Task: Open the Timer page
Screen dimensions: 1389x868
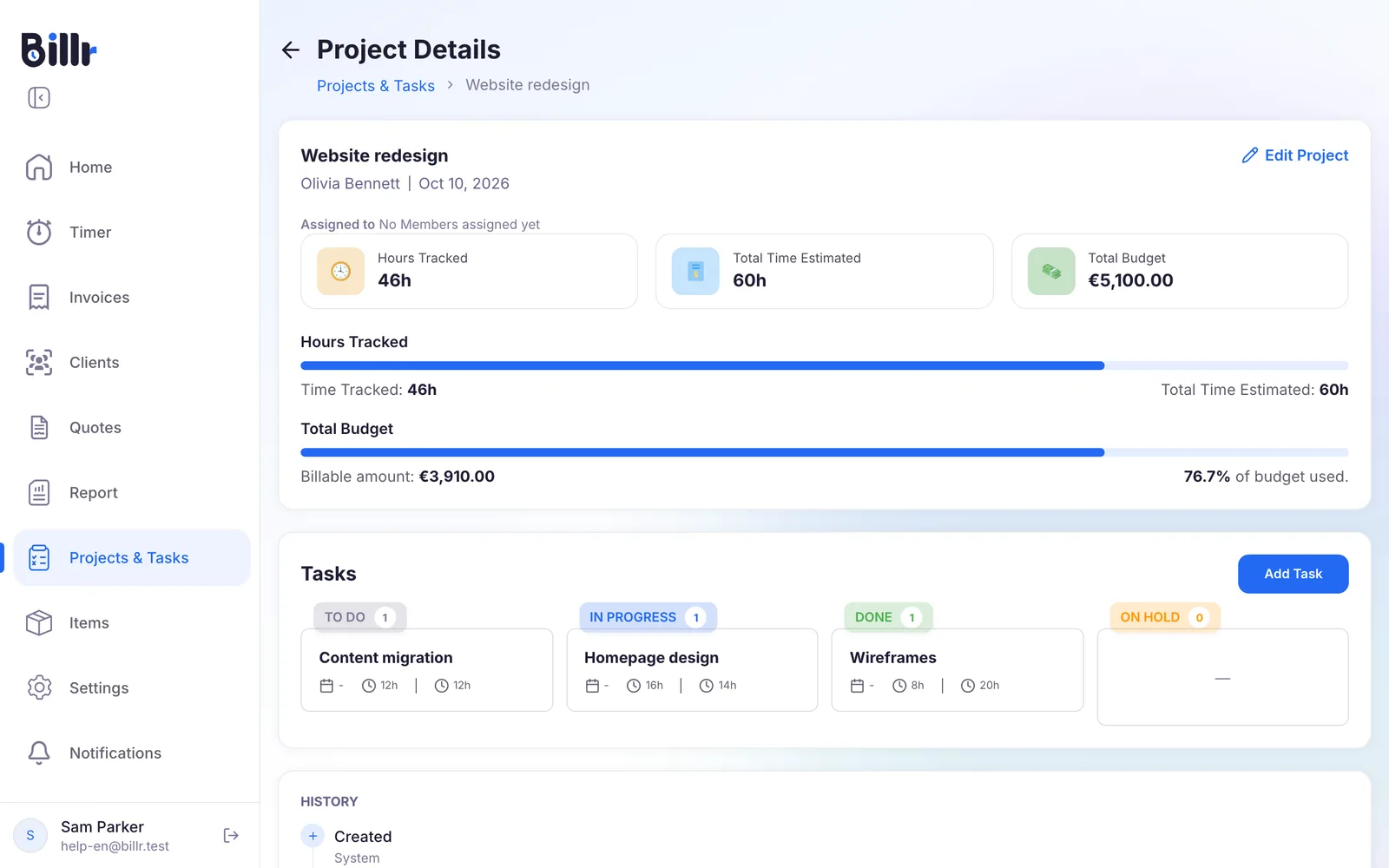Action: (x=132, y=232)
